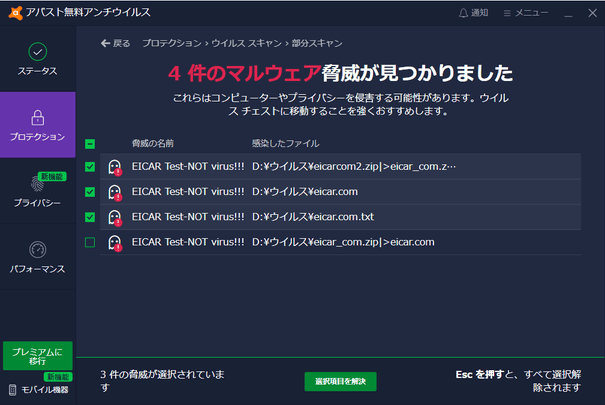Select the file path D:¥ウイルス¥eicar.com.txt
The width and height of the screenshot is (605, 405).
313,217
